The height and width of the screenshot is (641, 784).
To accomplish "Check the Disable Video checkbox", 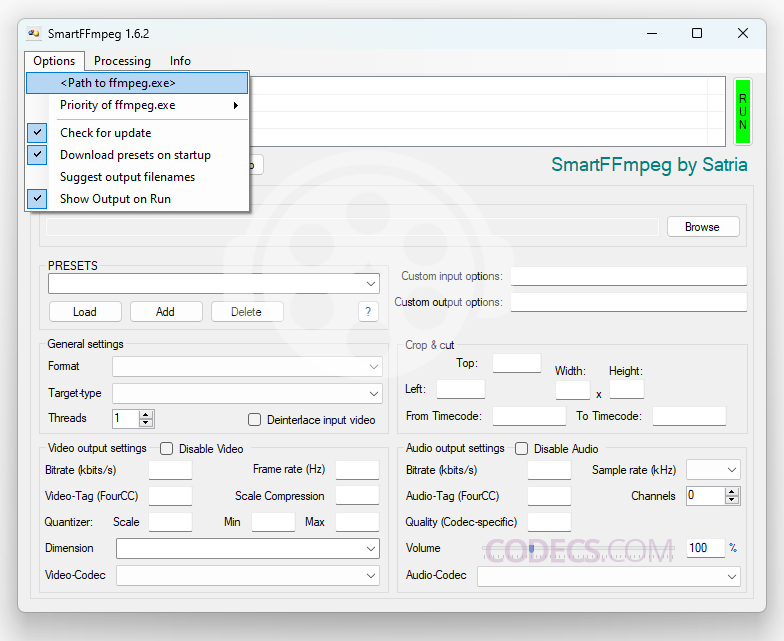I will pyautogui.click(x=166, y=448).
